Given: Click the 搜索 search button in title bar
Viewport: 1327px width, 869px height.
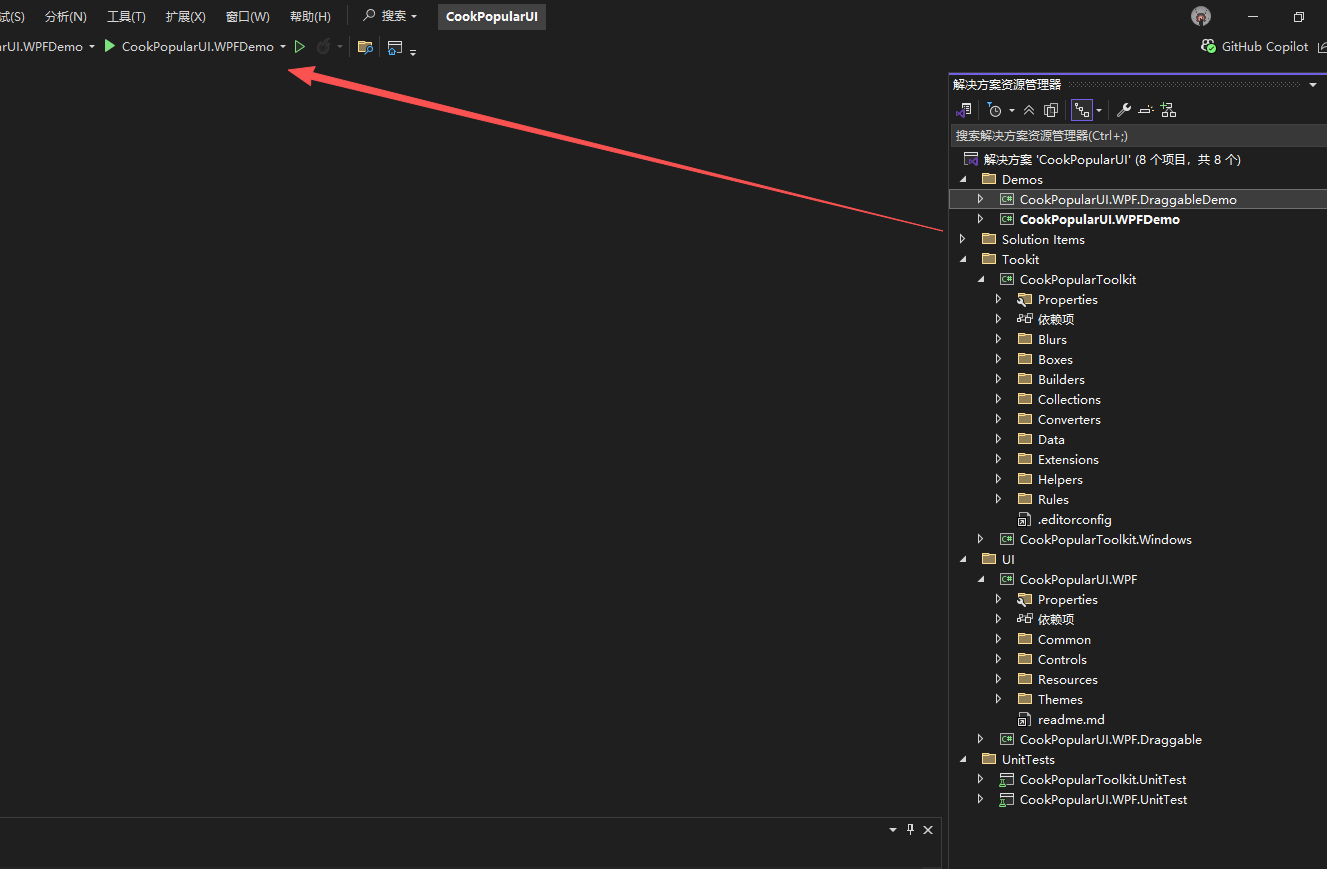Looking at the screenshot, I should click(389, 17).
